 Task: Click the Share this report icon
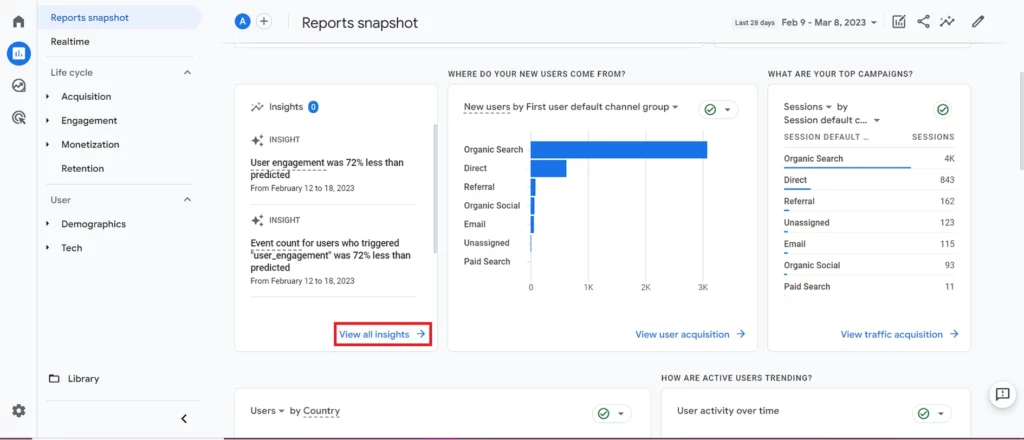pos(923,21)
